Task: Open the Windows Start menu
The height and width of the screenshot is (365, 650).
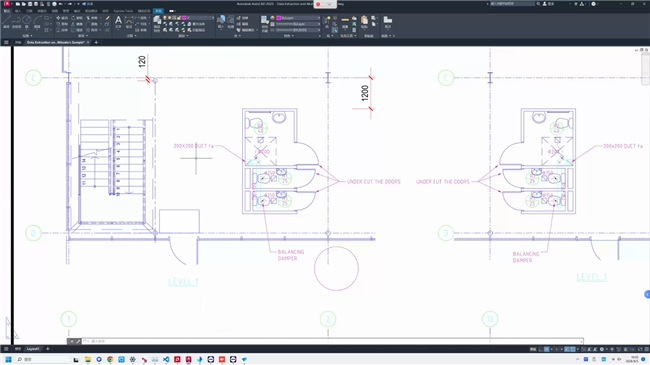Action: coord(8,359)
